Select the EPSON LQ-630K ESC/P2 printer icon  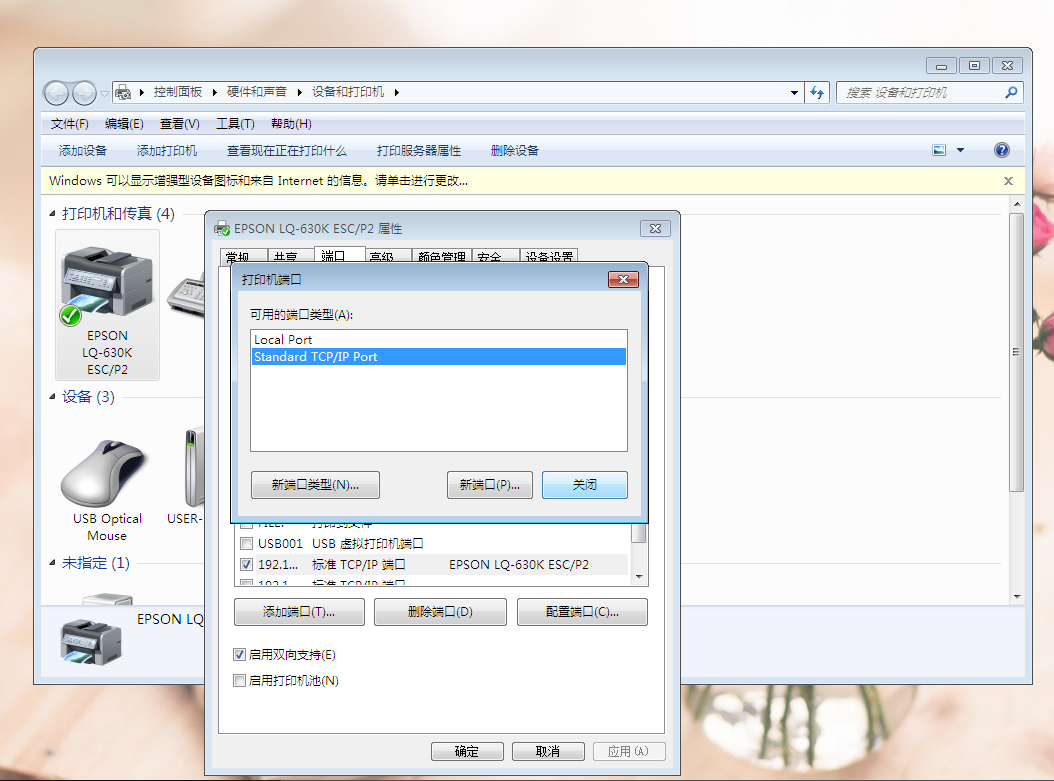tap(108, 305)
